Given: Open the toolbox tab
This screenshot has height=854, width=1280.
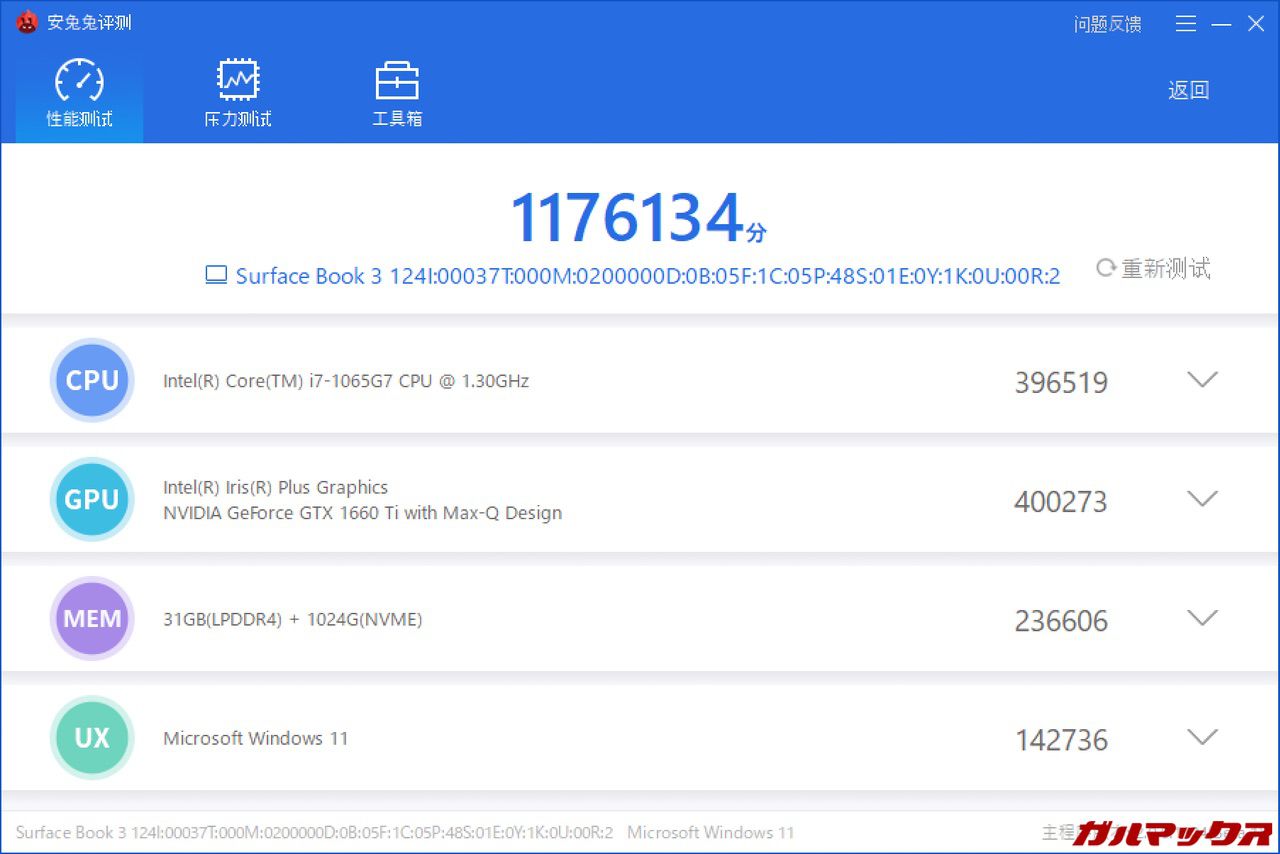Looking at the screenshot, I should pos(397,93).
